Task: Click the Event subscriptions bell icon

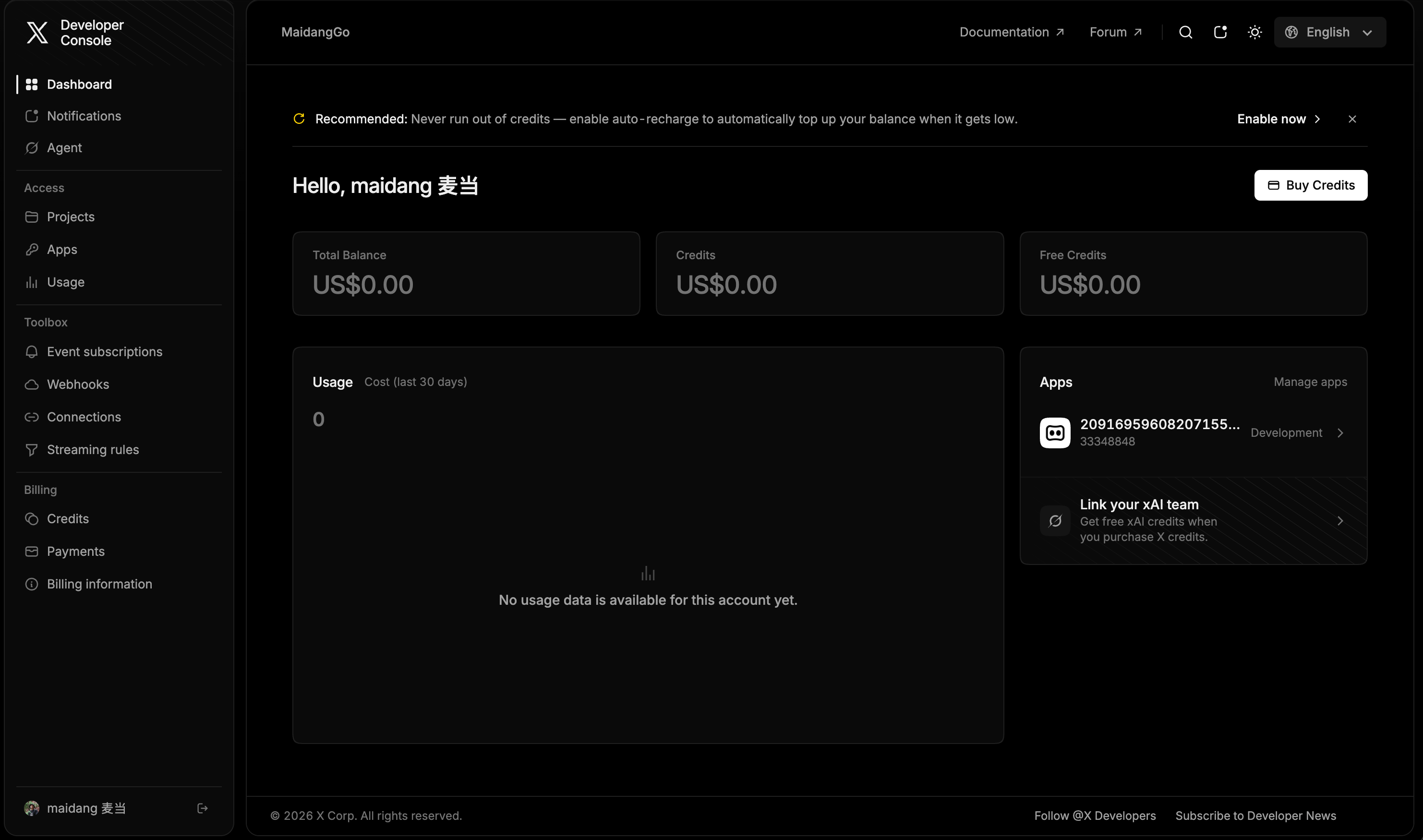Action: (x=32, y=351)
